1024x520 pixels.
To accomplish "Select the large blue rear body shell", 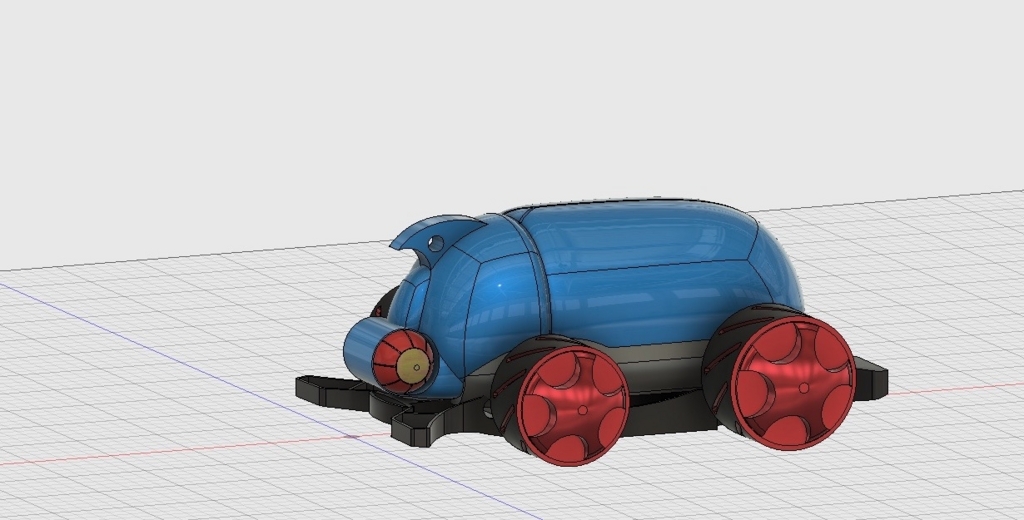I will [660, 274].
